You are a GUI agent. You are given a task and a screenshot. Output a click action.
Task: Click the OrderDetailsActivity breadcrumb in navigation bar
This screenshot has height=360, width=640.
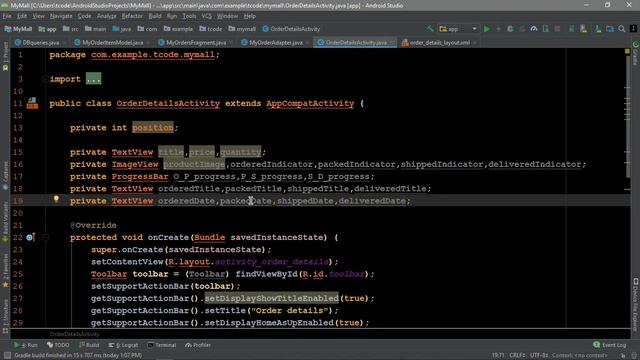(x=291, y=29)
